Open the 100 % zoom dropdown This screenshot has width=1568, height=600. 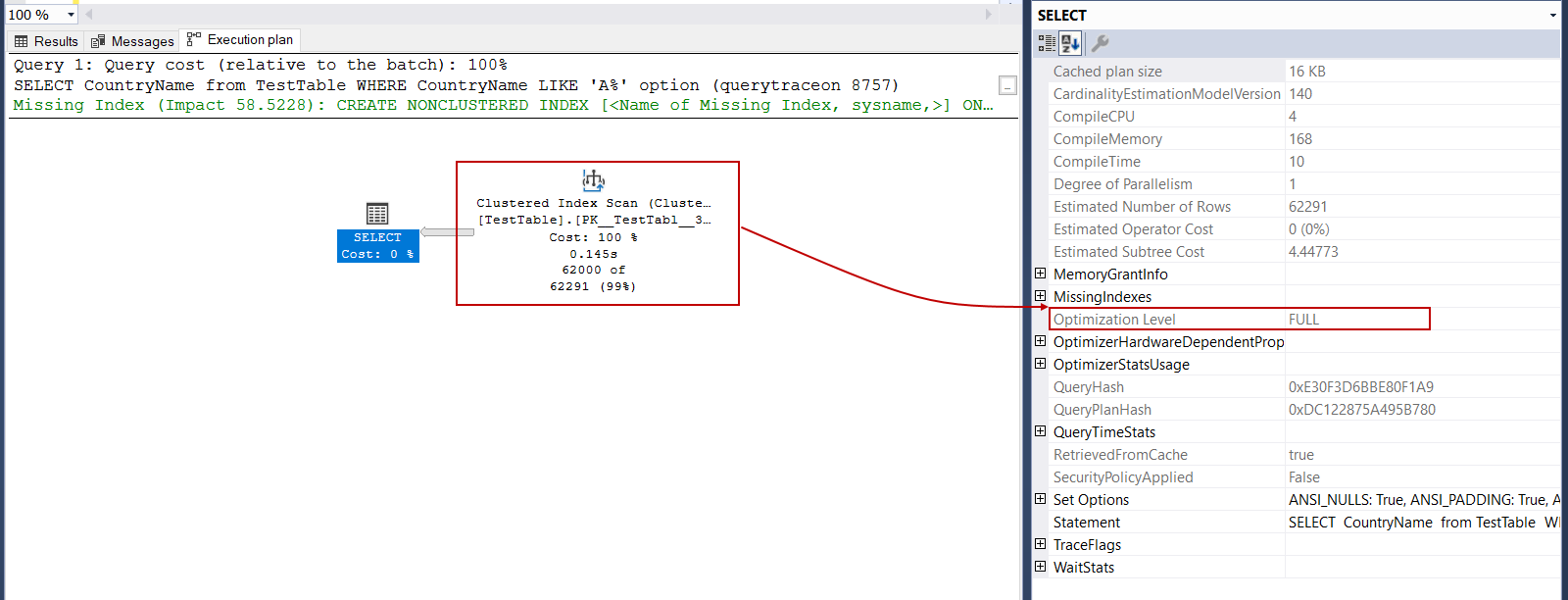pyautogui.click(x=71, y=15)
